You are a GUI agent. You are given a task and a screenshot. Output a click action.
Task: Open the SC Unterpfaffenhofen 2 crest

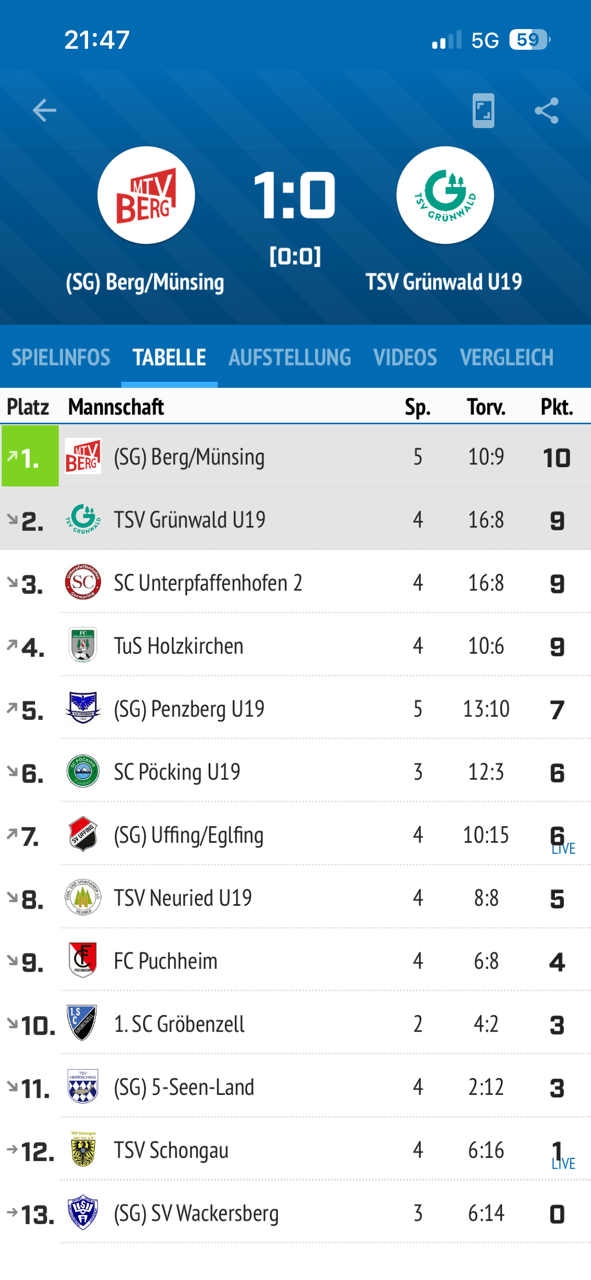click(83, 582)
